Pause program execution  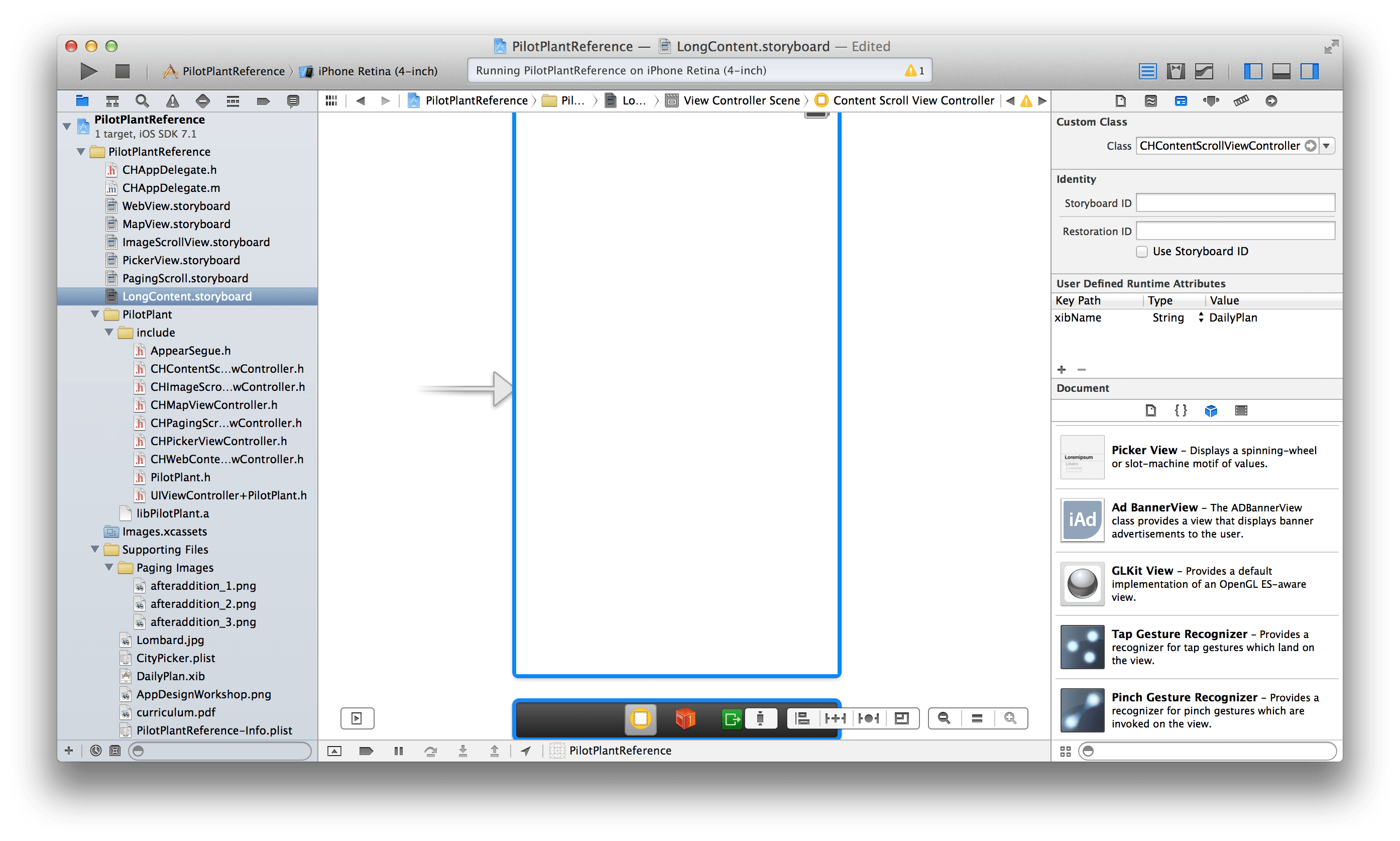(398, 751)
